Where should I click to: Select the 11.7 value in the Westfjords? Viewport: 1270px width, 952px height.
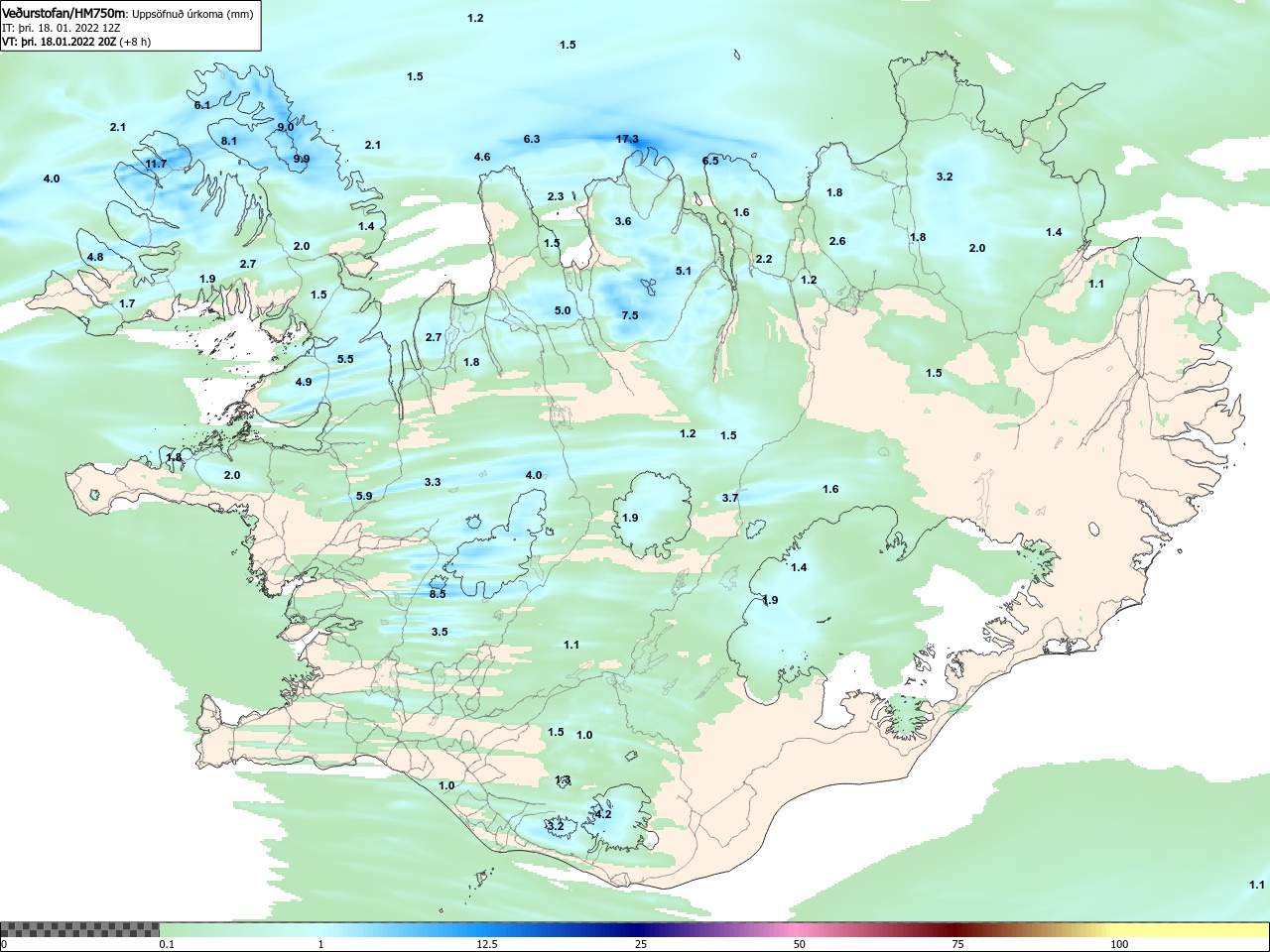156,165
